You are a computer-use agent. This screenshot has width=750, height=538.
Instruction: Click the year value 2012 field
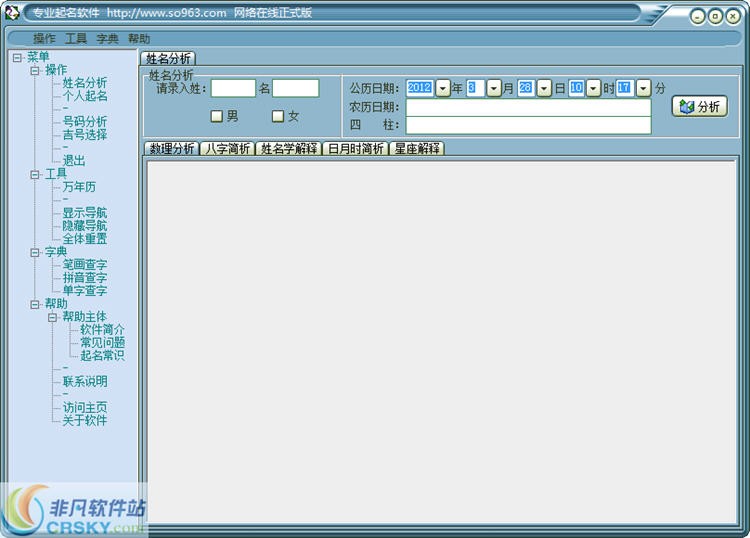[420, 88]
